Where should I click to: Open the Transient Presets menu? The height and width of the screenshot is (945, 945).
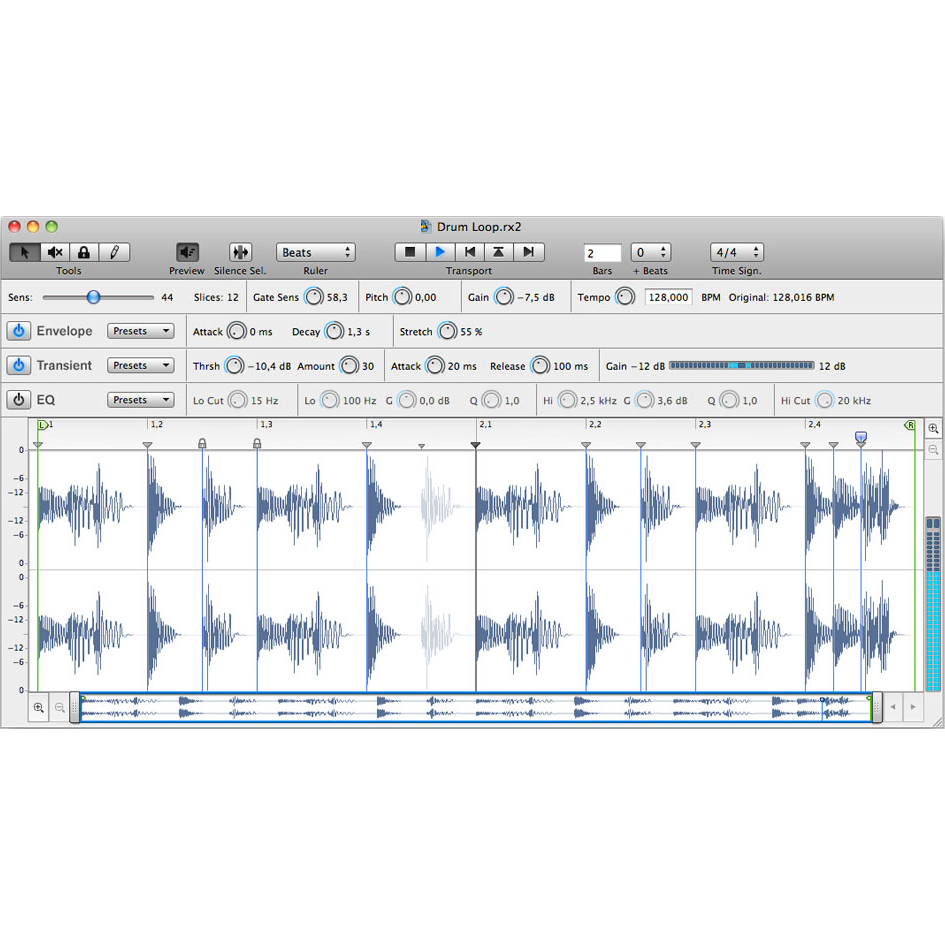click(x=140, y=366)
